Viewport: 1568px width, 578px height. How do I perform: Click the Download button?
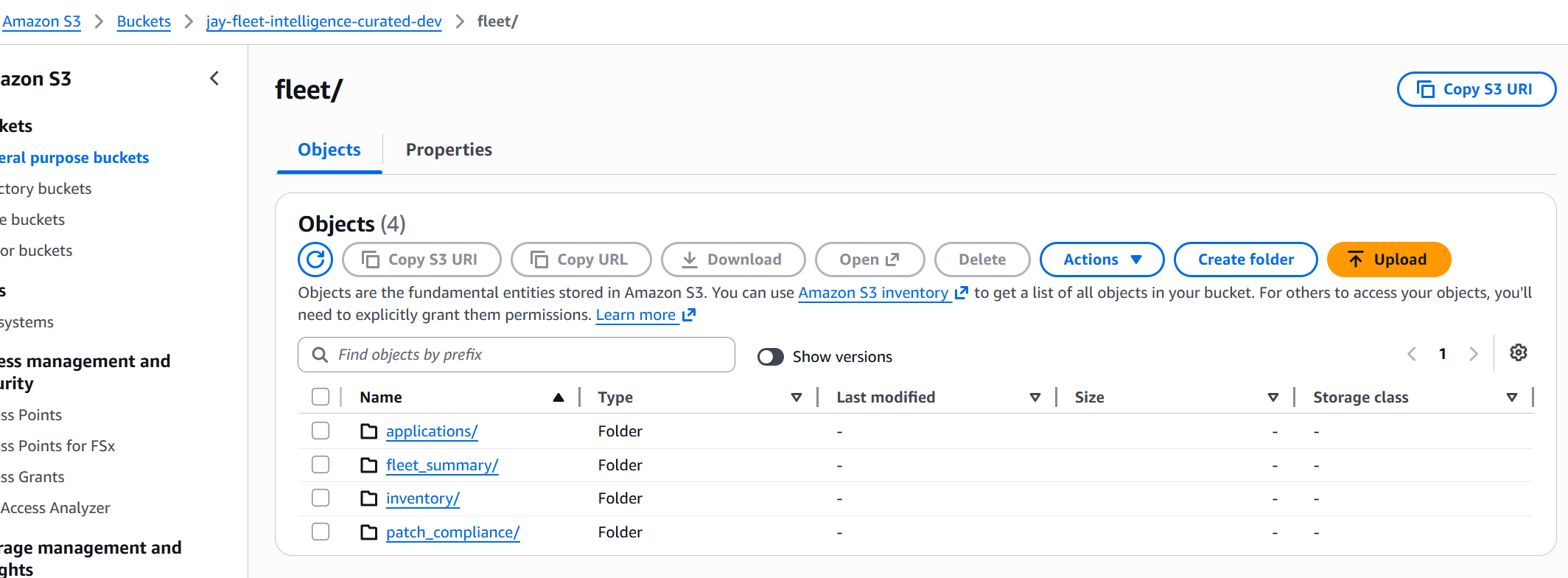coord(733,260)
